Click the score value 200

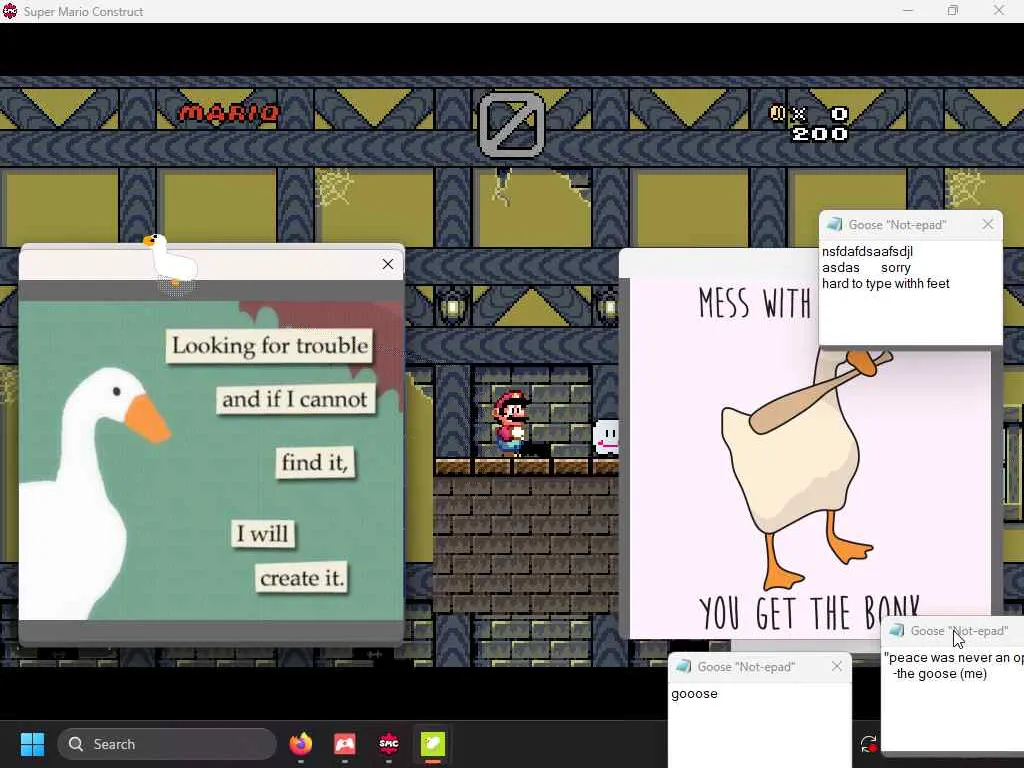pos(820,134)
